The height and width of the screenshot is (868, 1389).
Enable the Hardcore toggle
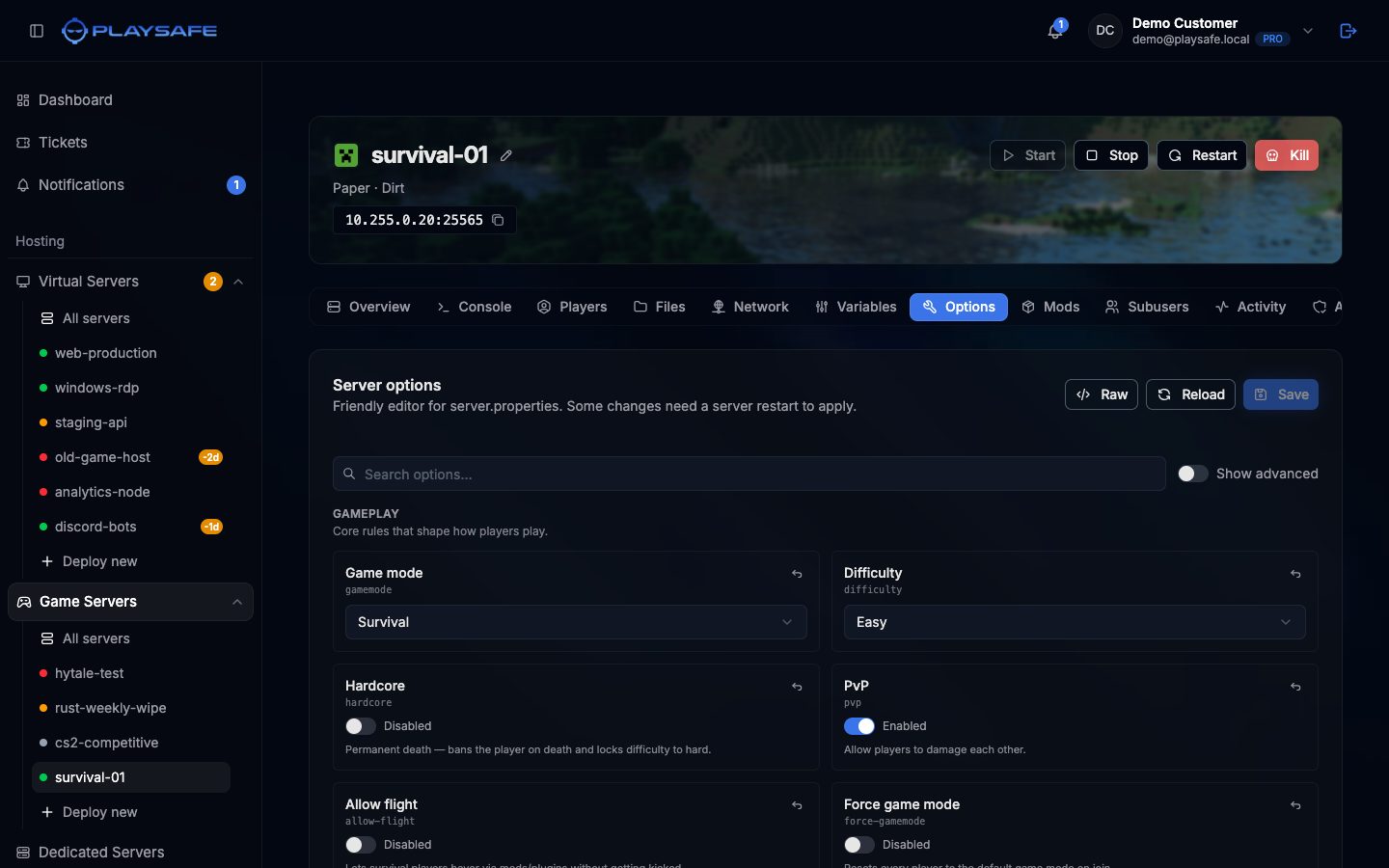(x=361, y=726)
